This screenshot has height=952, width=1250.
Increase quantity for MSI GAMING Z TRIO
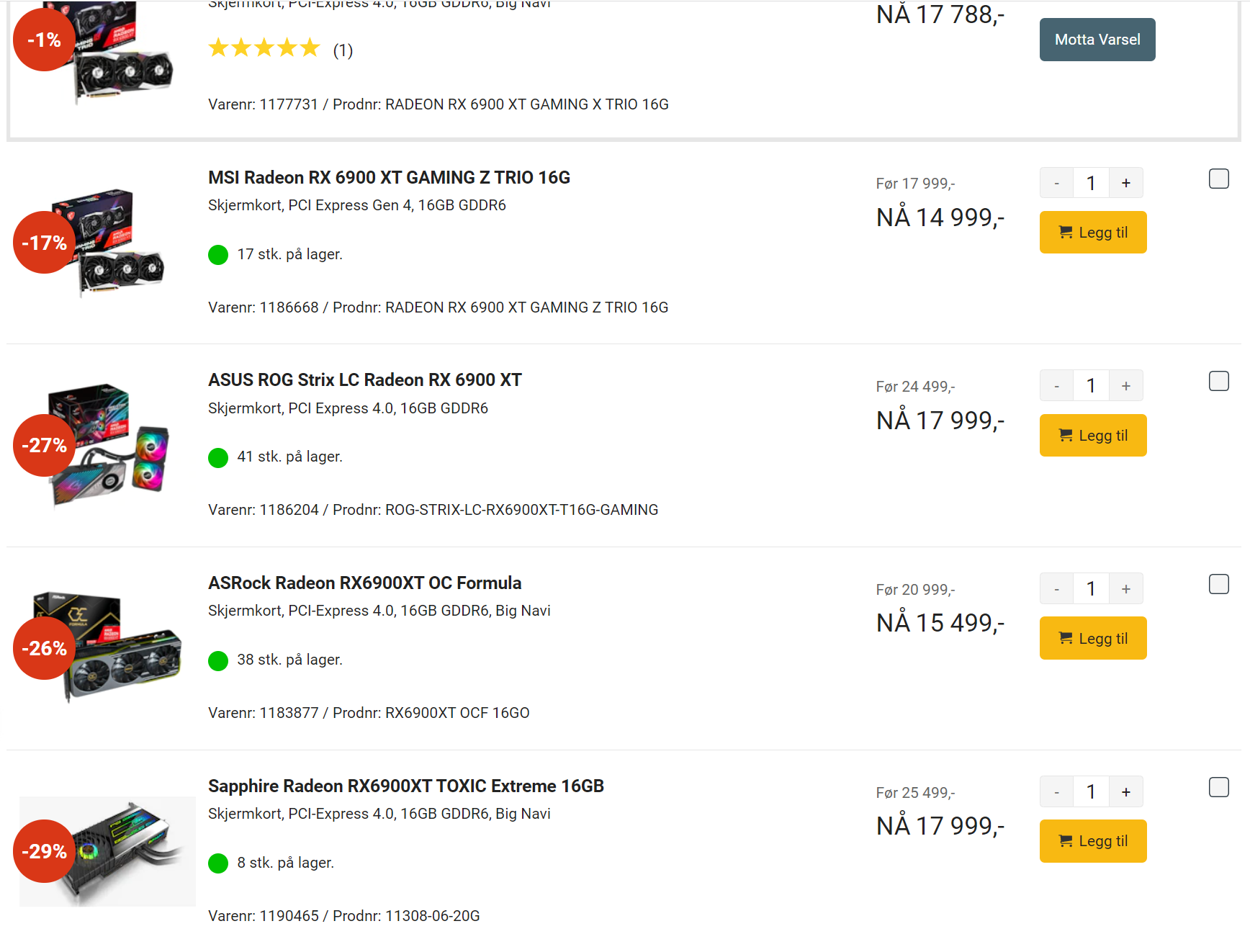(x=1126, y=183)
